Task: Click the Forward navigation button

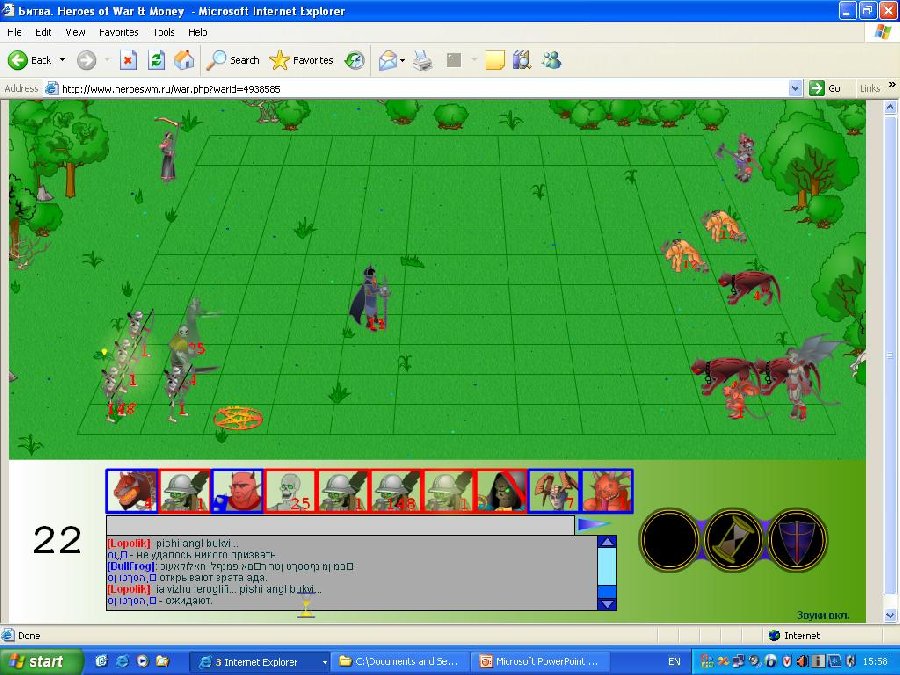Action: (x=87, y=60)
